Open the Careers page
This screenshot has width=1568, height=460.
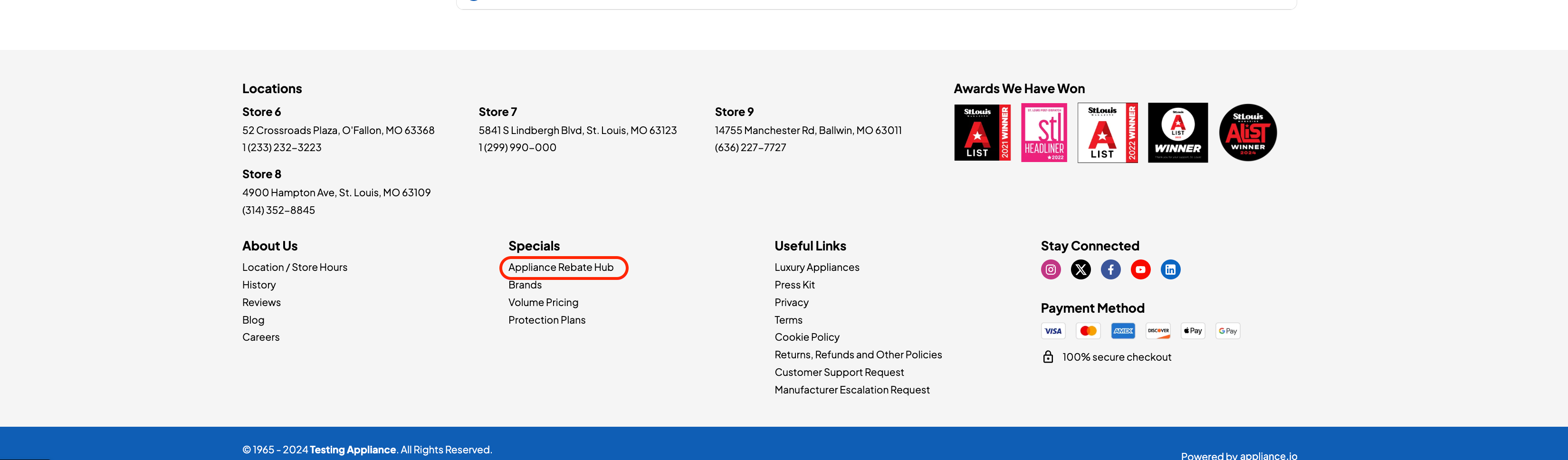(260, 337)
